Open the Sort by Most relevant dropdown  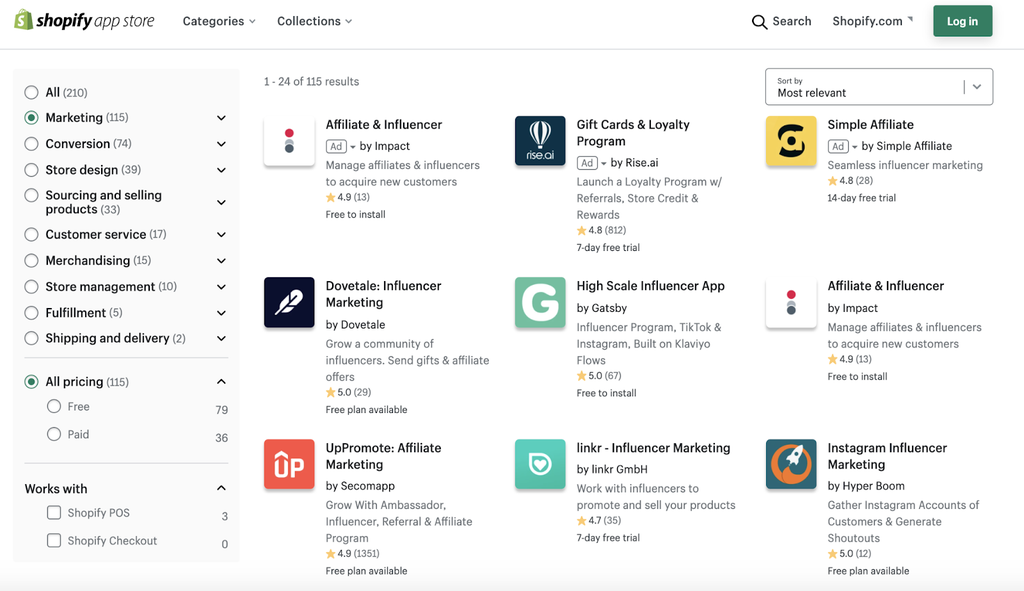coord(879,87)
